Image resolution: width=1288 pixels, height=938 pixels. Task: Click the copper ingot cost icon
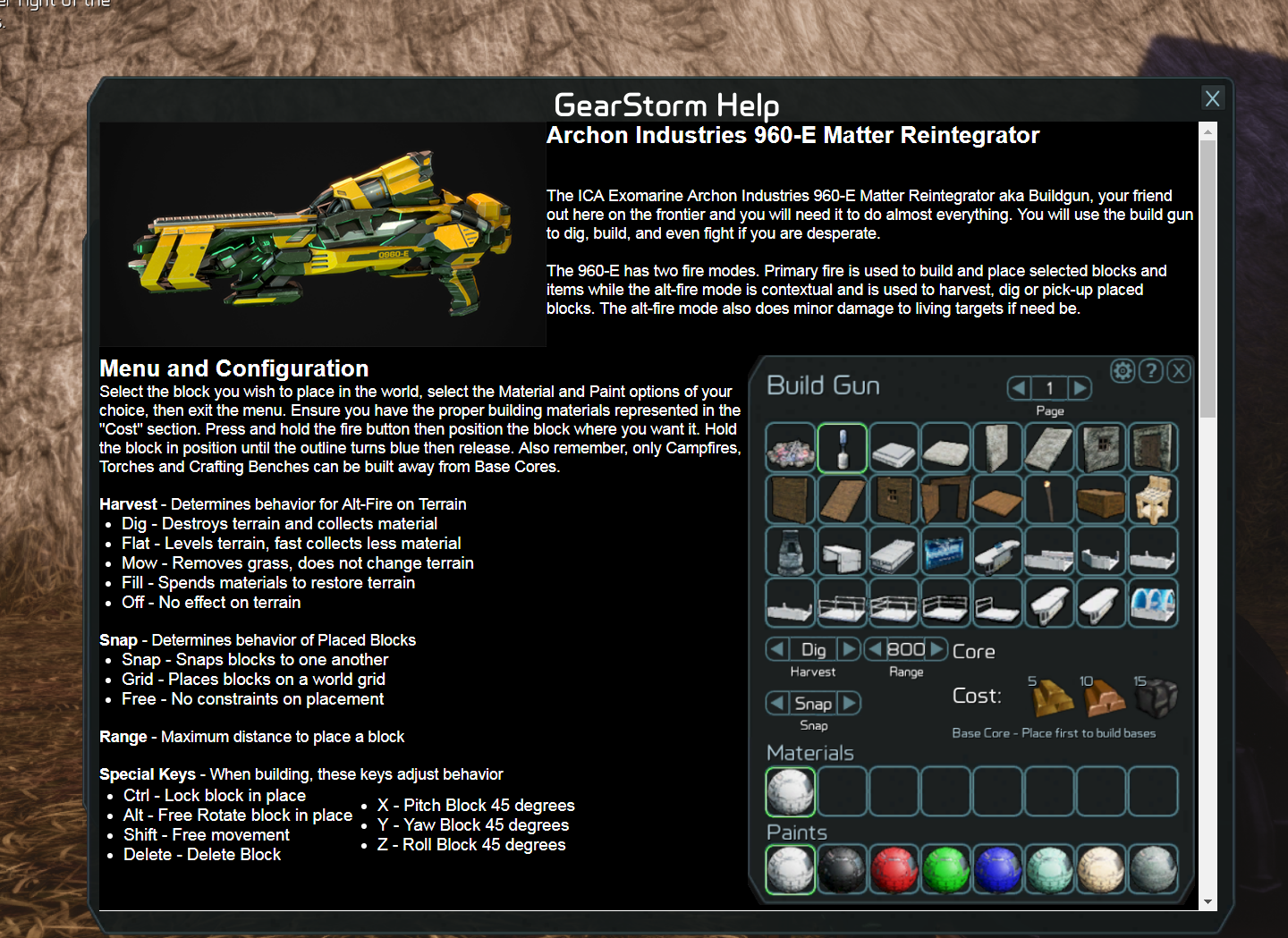click(1104, 697)
